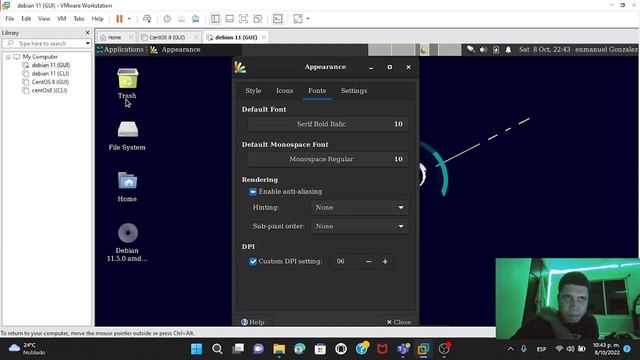Switch to the Style tab in Appearance
Viewport: 640px width, 360px height.
[x=253, y=91]
